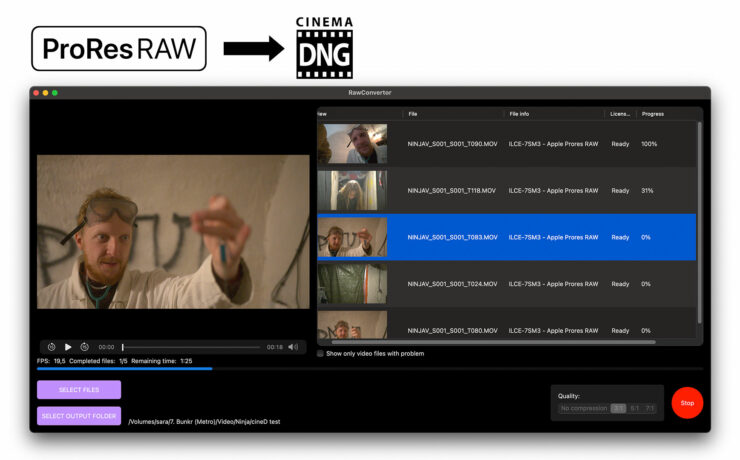Viewport: 740px width, 460px height.
Task: Click the 00:18 duration label
Action: 274,347
